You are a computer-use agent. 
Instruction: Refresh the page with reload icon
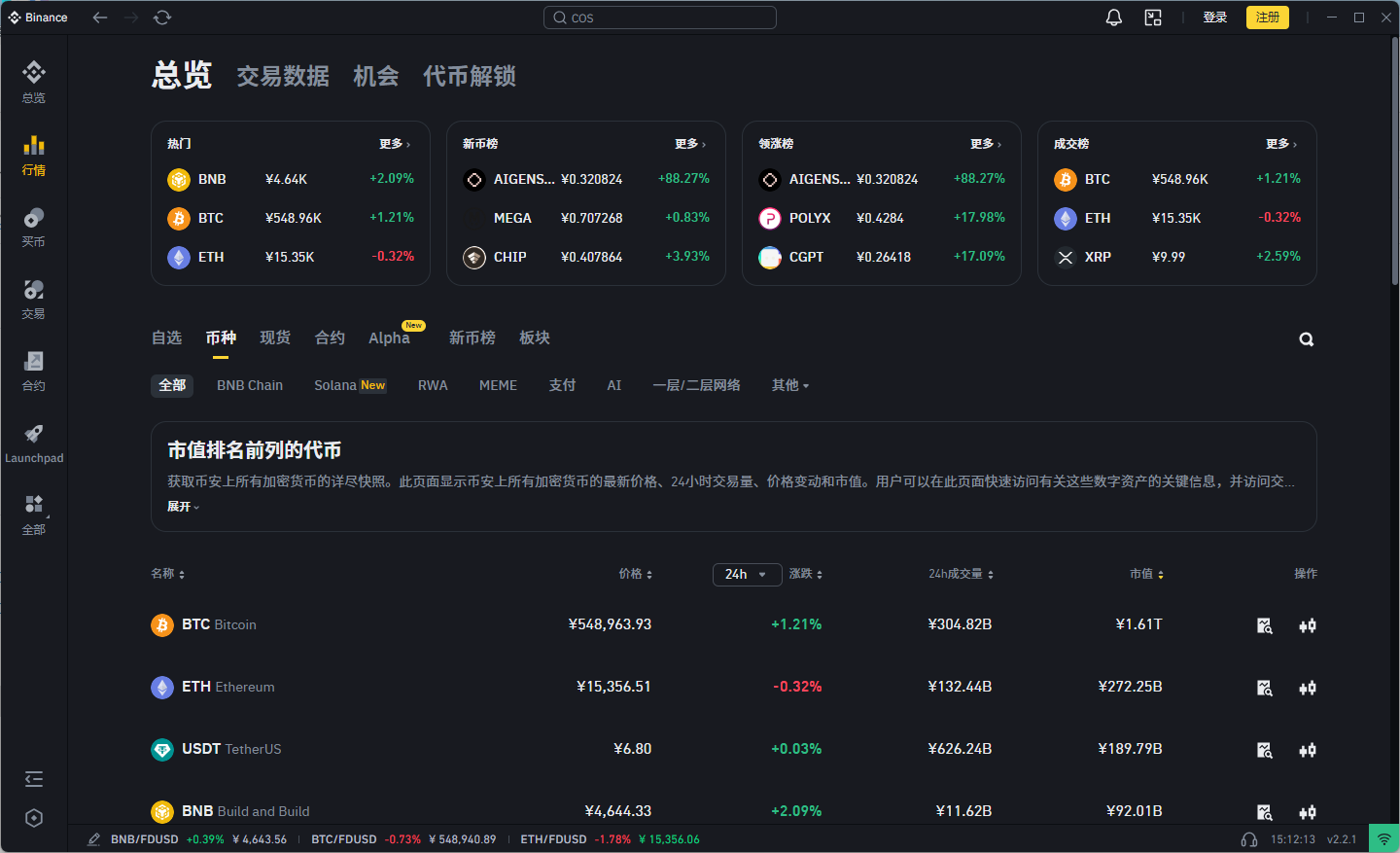(x=162, y=18)
